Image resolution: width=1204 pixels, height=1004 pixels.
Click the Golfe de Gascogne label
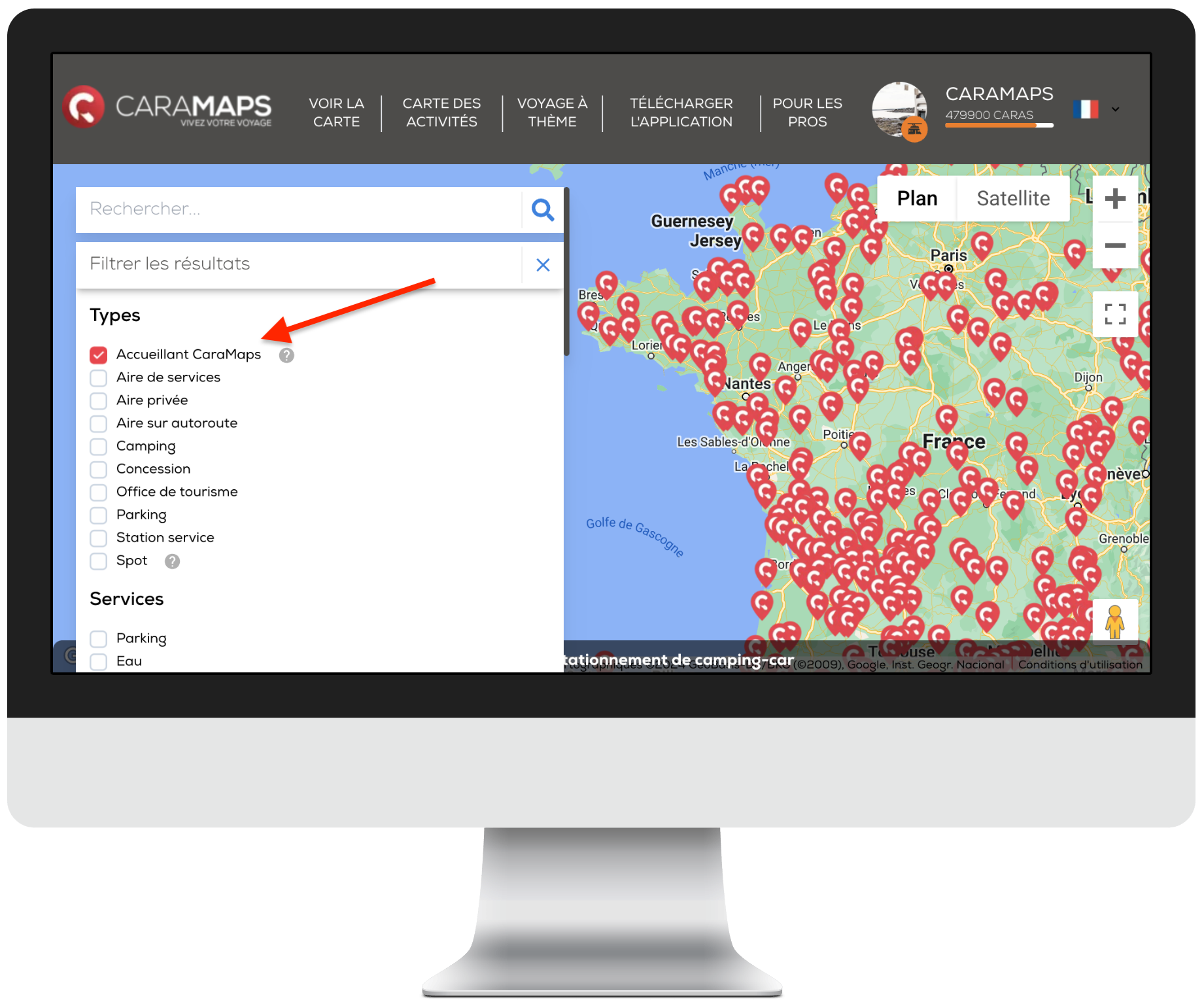tap(634, 536)
